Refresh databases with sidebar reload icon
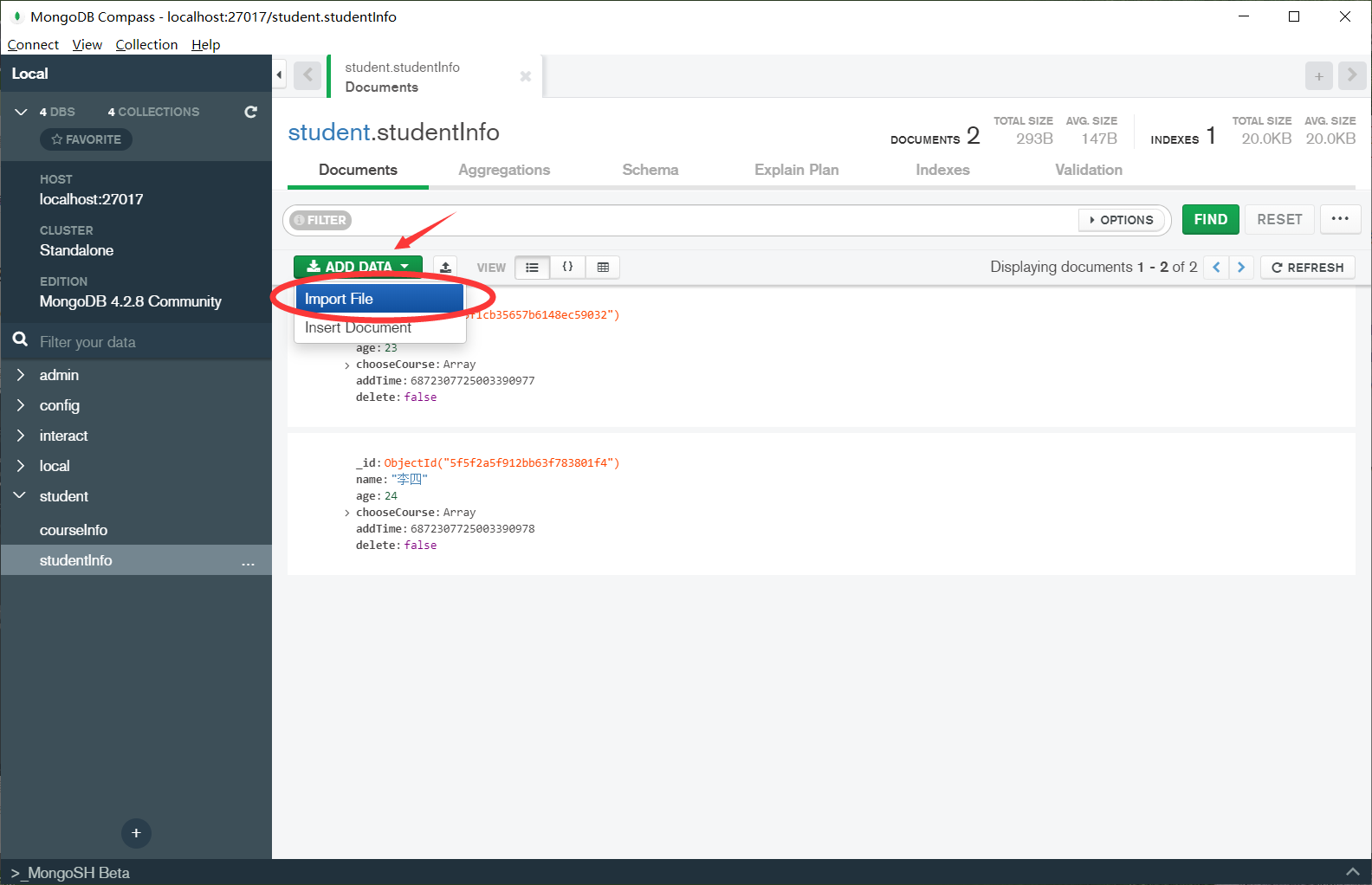Image resolution: width=1372 pixels, height=885 pixels. (x=251, y=112)
